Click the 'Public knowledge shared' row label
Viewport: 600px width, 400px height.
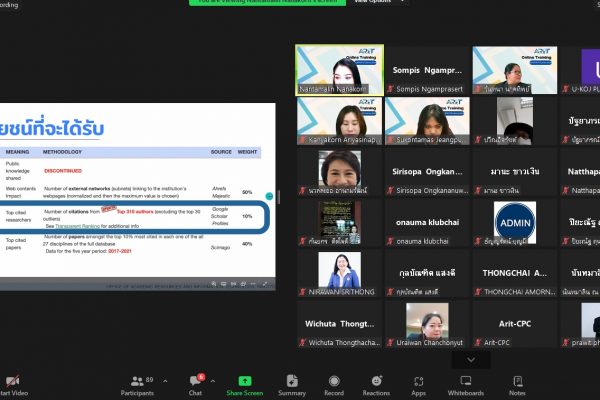17,171
